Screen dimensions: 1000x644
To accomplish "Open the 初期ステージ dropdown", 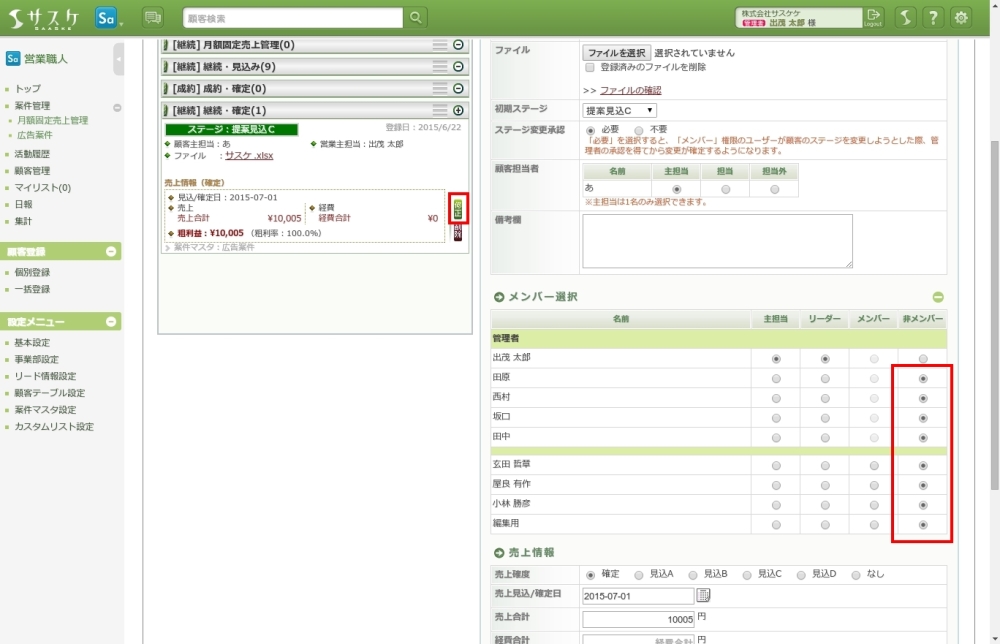I will point(619,110).
